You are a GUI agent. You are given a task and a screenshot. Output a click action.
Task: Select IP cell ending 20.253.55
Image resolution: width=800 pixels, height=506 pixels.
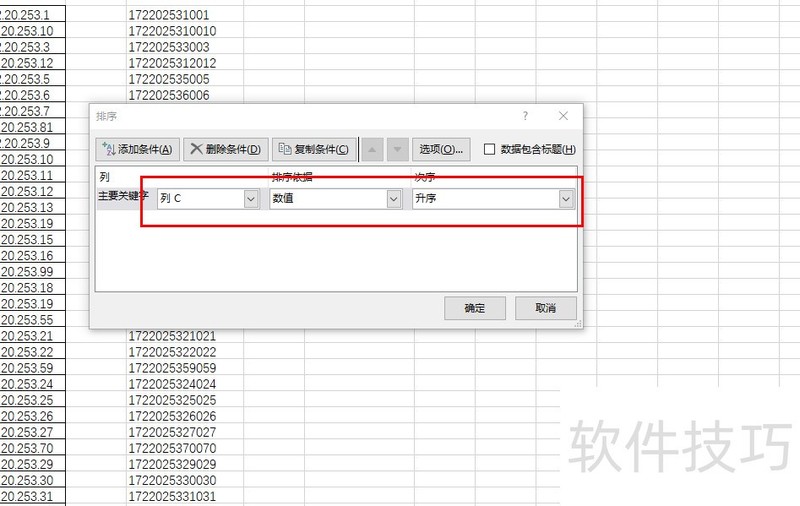pyautogui.click(x=33, y=320)
